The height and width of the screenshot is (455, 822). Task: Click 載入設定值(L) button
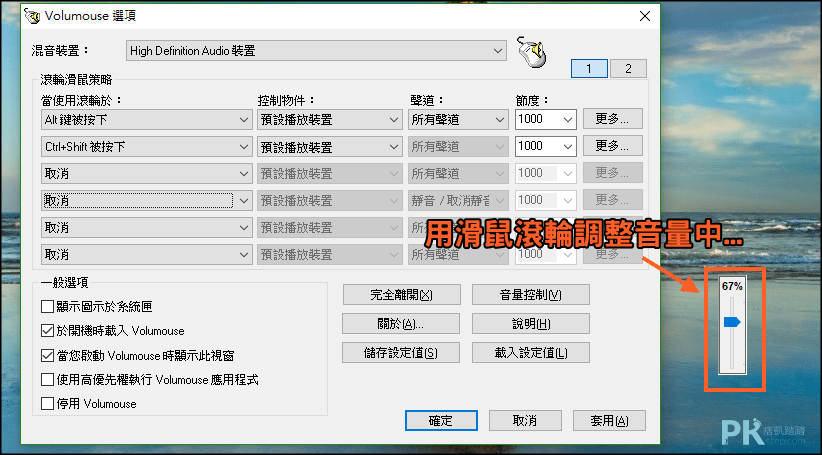click(x=531, y=352)
